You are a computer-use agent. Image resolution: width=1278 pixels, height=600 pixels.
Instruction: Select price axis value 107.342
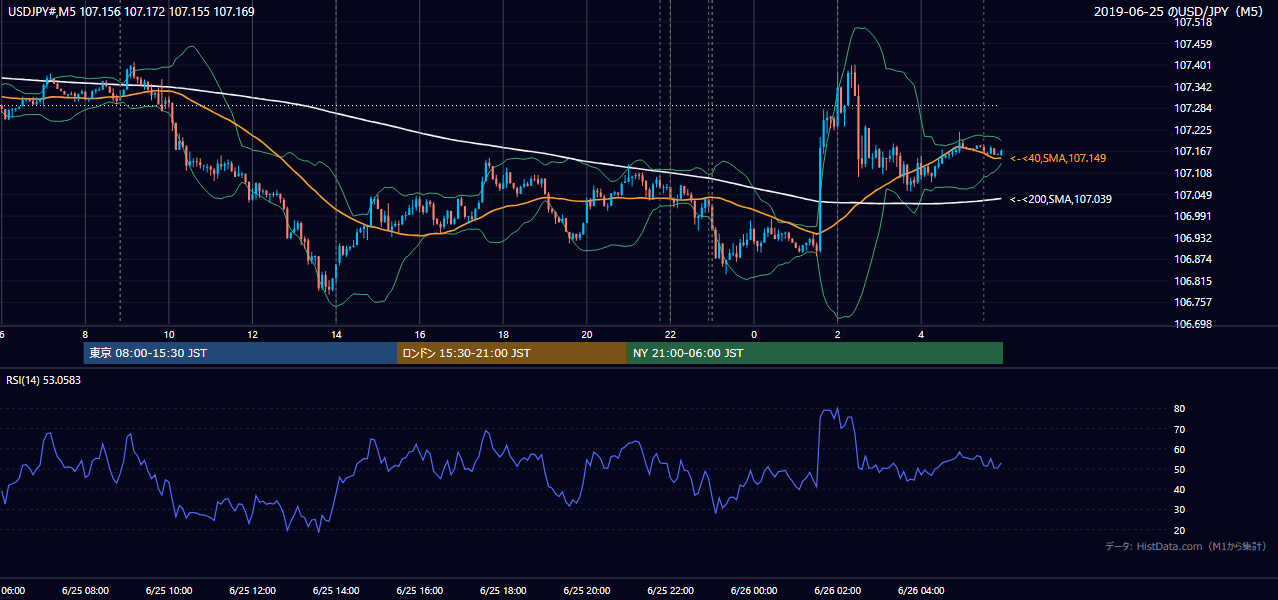pyautogui.click(x=1193, y=87)
